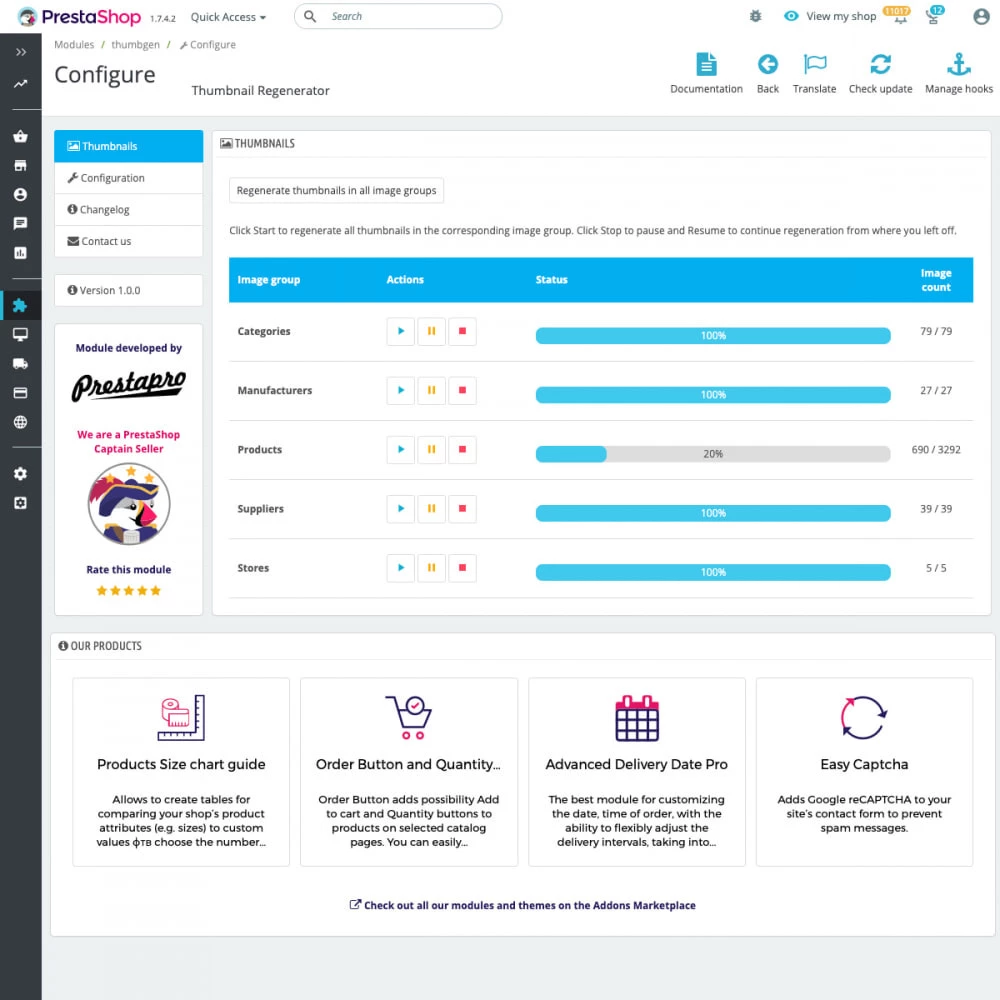Open Customers person icon in sidebar

click(20, 195)
